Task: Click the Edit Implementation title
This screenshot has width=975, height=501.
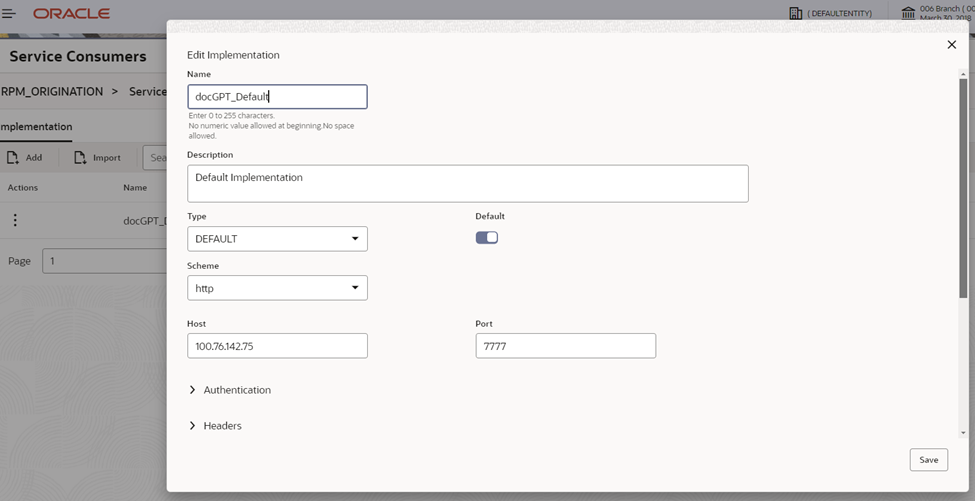Action: point(233,55)
